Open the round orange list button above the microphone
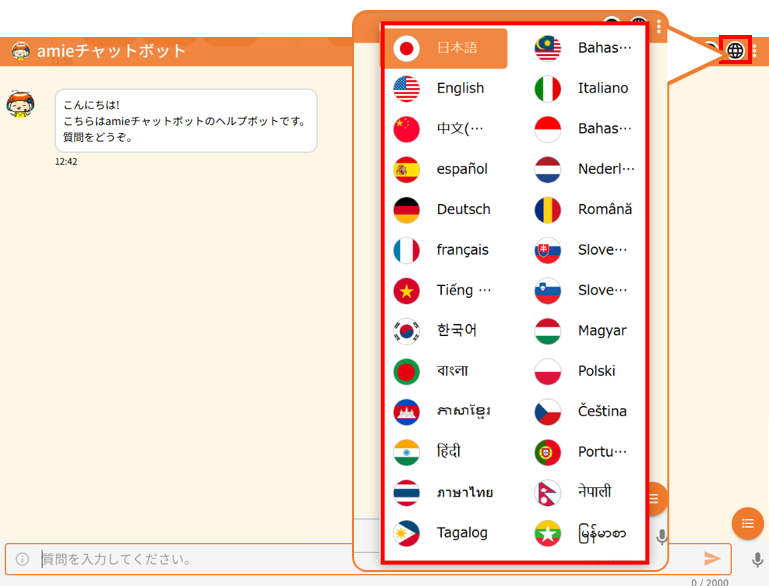The image size is (769, 586). 747,523
